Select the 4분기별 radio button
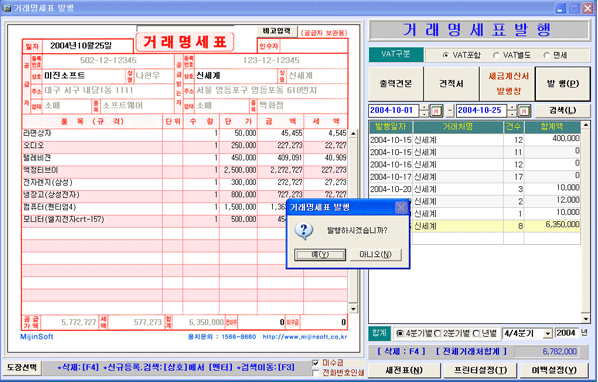 pos(400,334)
